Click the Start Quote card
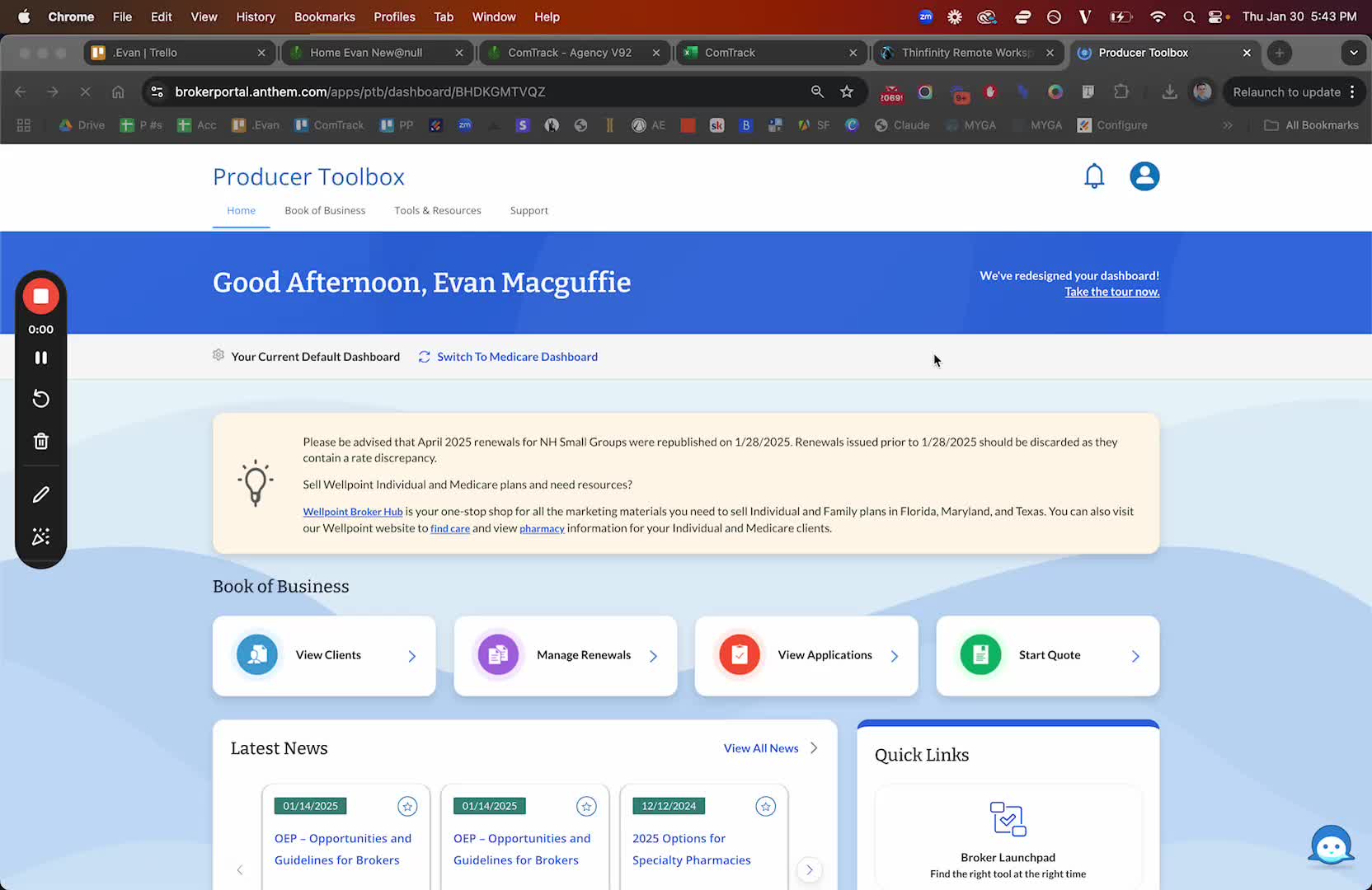Screen dimensions: 1372x890 coord(1048,656)
